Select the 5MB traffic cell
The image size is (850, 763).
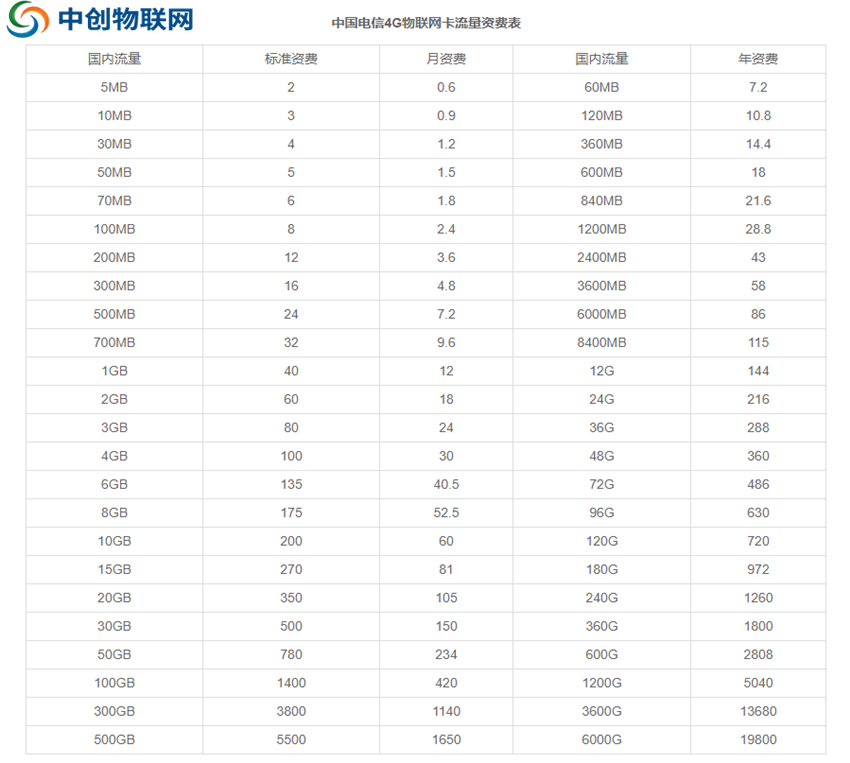pos(114,87)
